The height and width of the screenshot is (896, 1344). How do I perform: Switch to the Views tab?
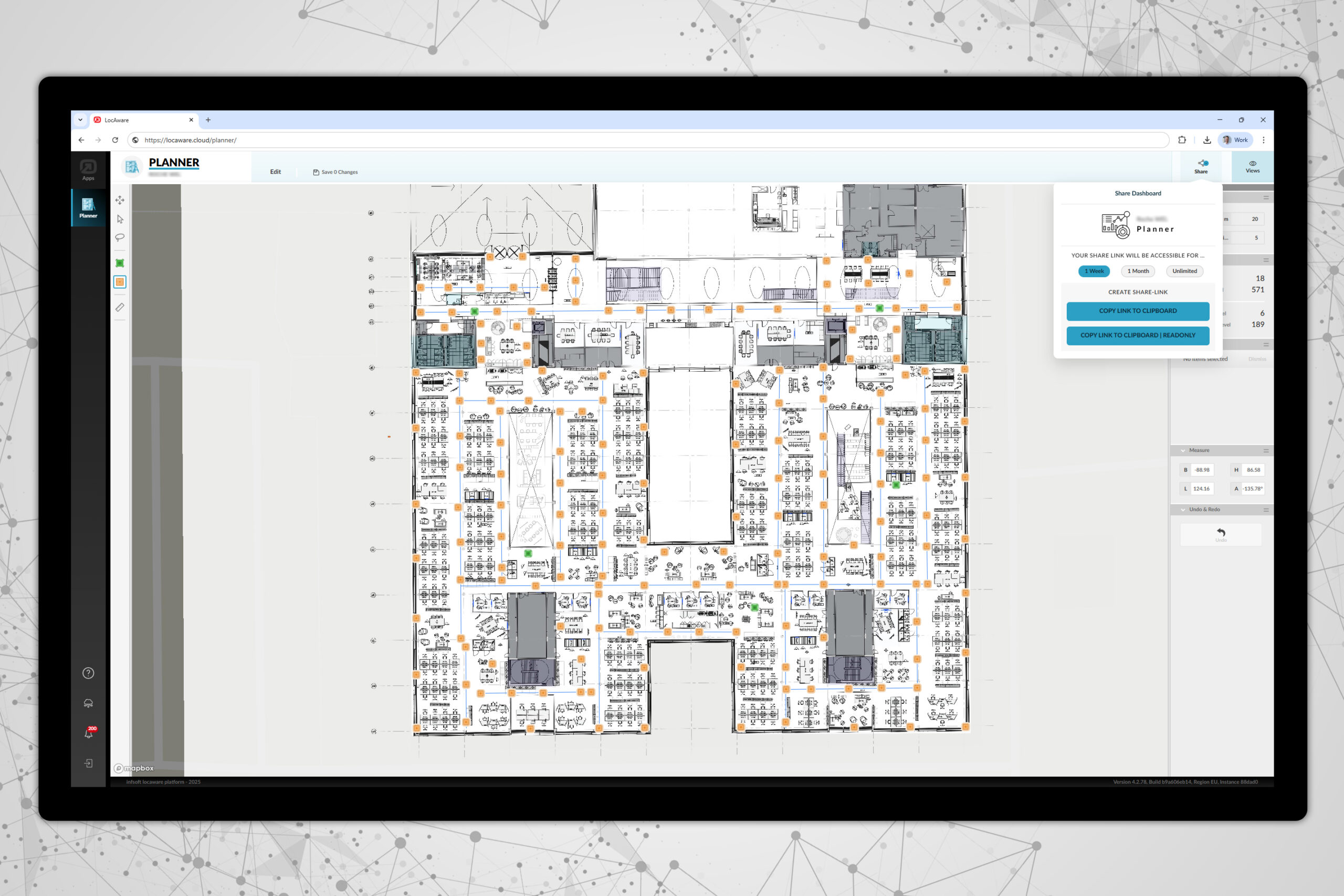tap(1252, 166)
